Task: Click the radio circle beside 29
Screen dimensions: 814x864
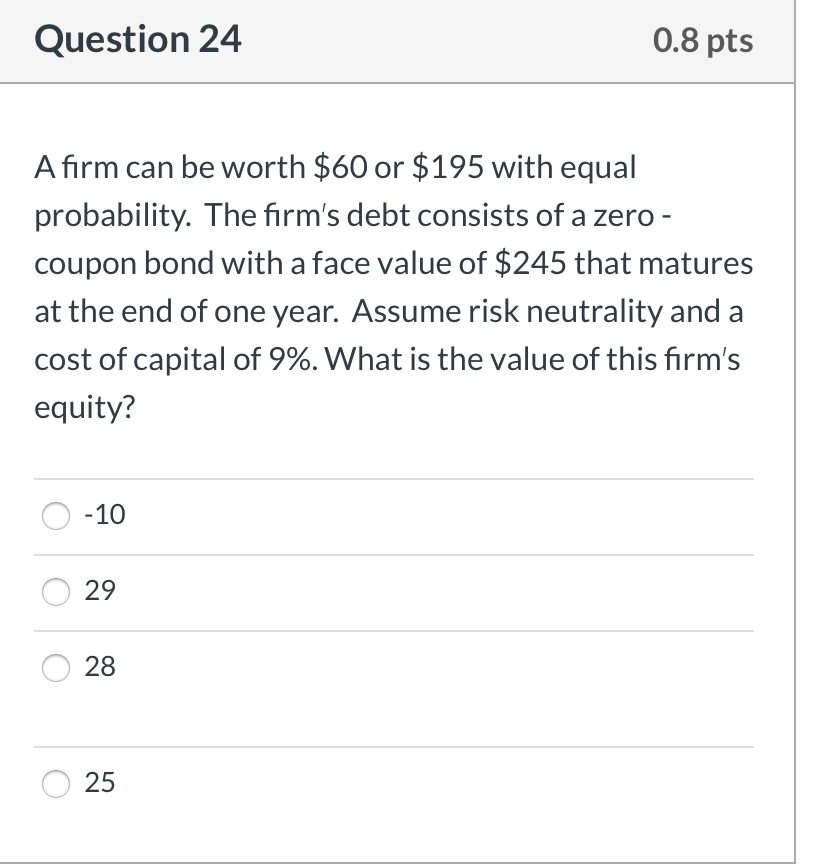Action: click(x=55, y=591)
